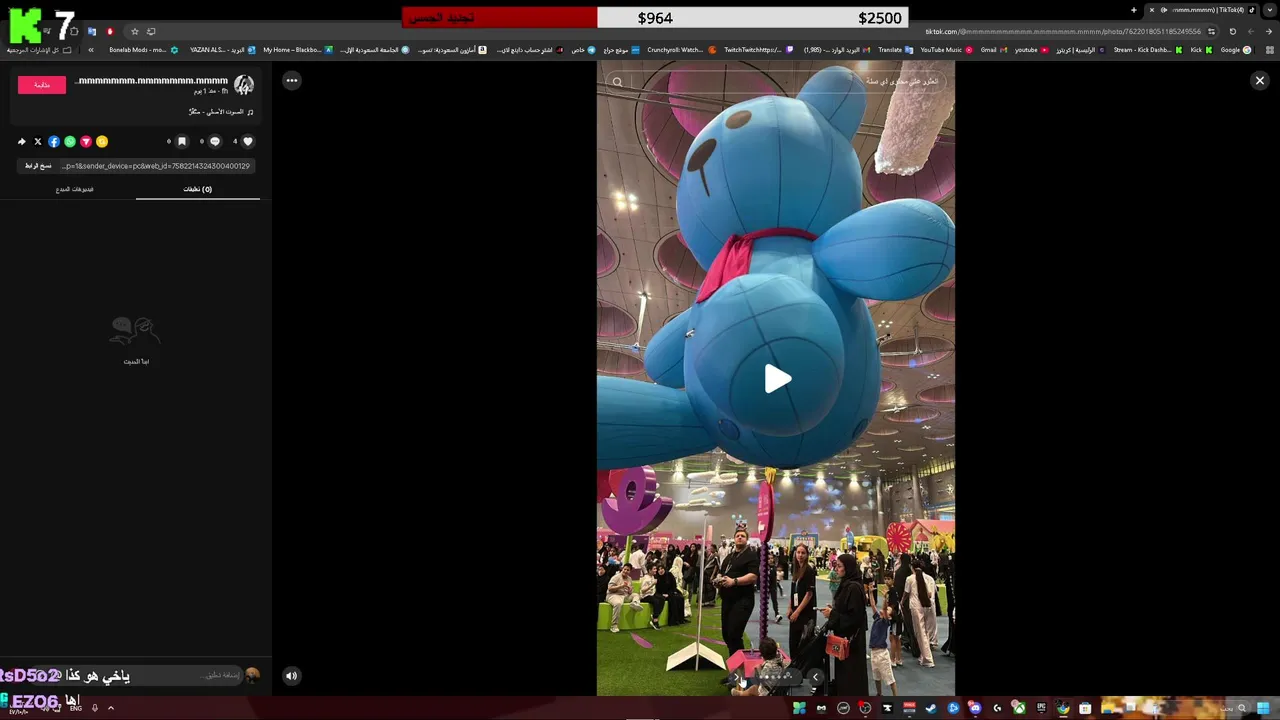Open Crunchyroll Watch bookmark
Viewport: 1280px width, 720px height.
(x=682, y=49)
